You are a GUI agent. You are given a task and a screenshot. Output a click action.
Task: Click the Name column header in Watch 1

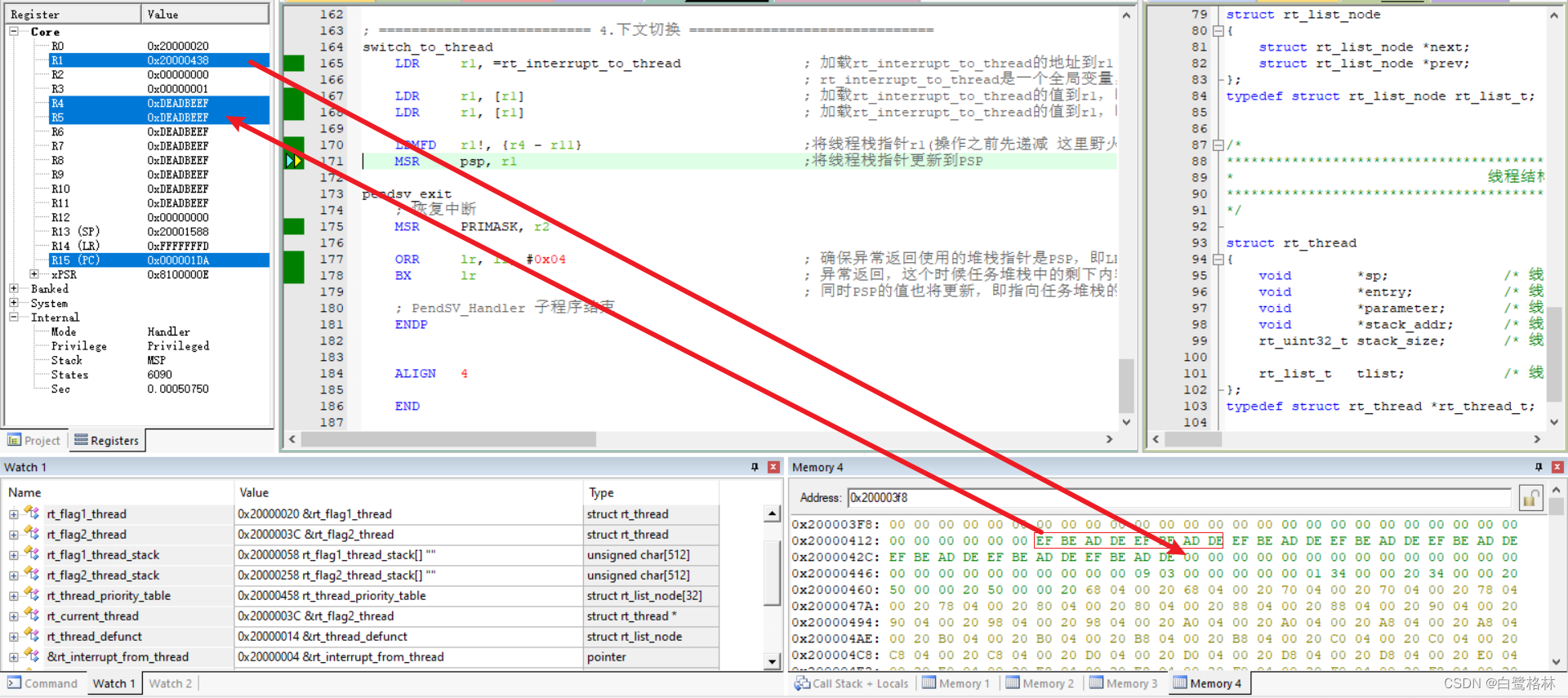[119, 492]
